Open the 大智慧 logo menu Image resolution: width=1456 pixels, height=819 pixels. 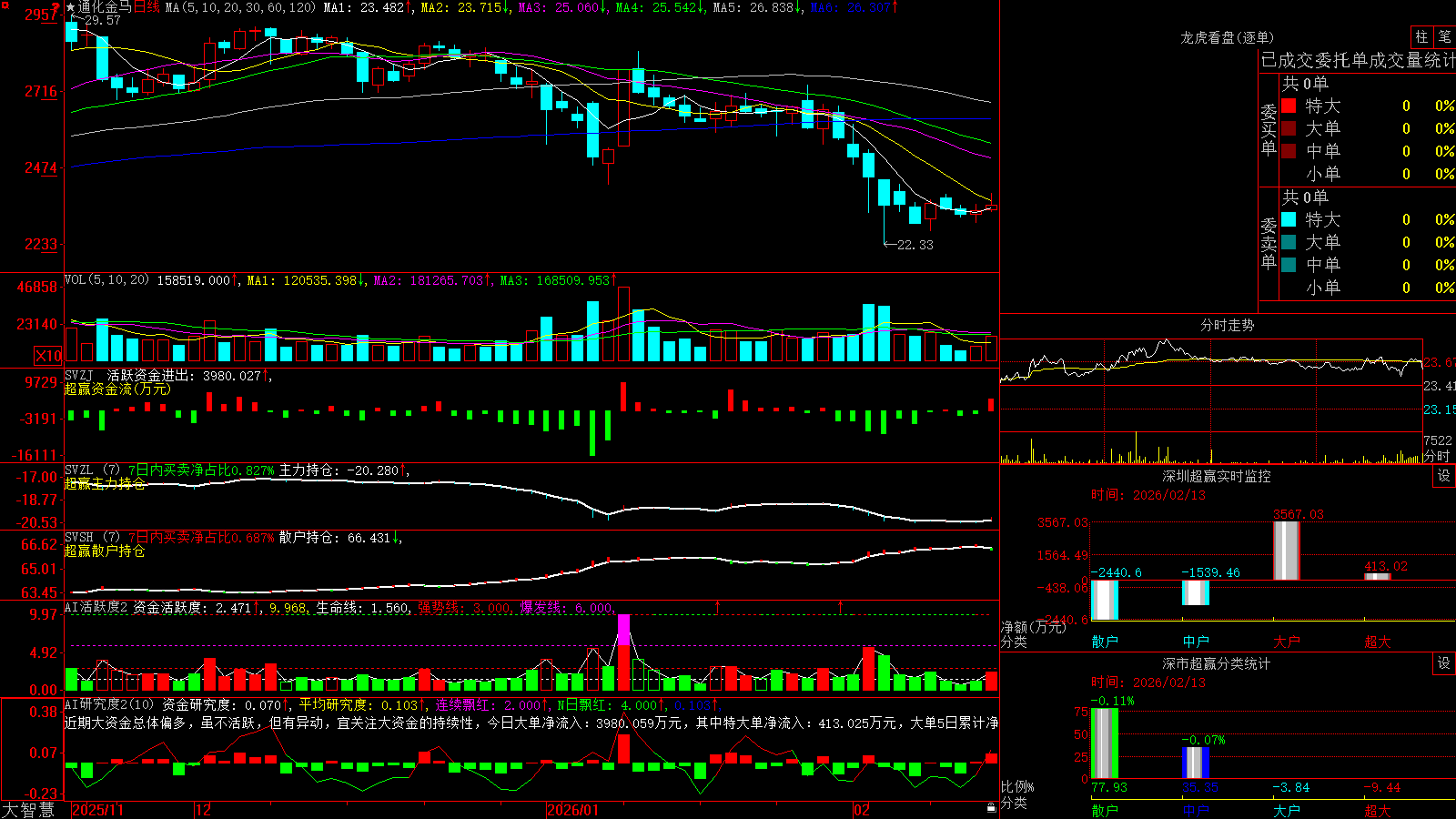(28, 810)
